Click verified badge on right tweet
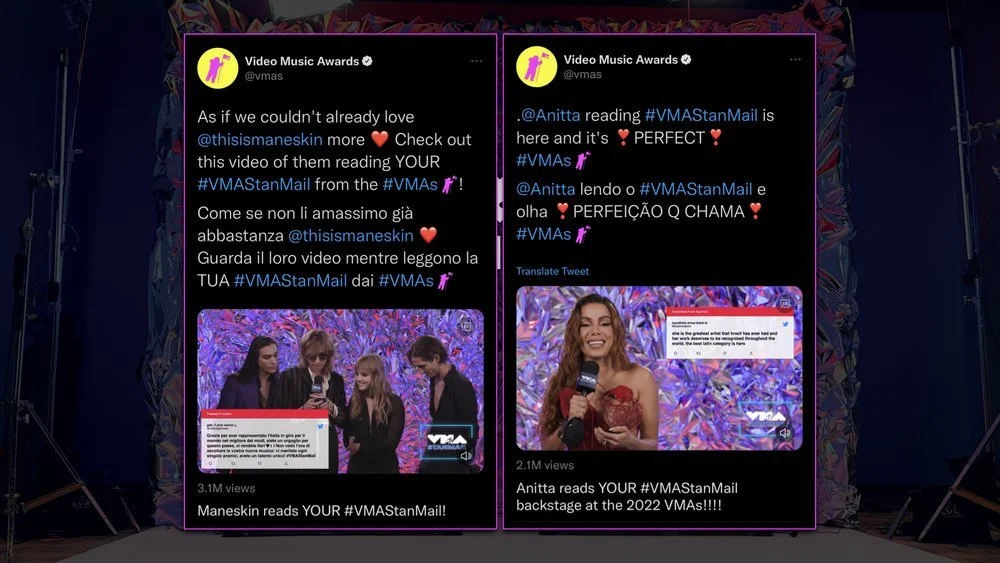The width and height of the screenshot is (1000, 563). tap(686, 59)
